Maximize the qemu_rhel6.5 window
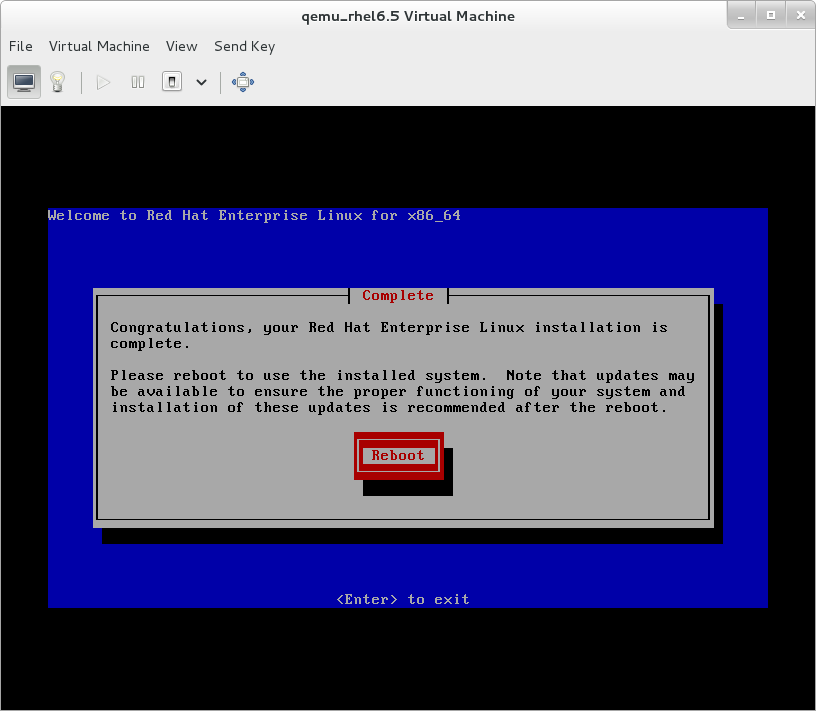Image resolution: width=816 pixels, height=711 pixels. (771, 16)
